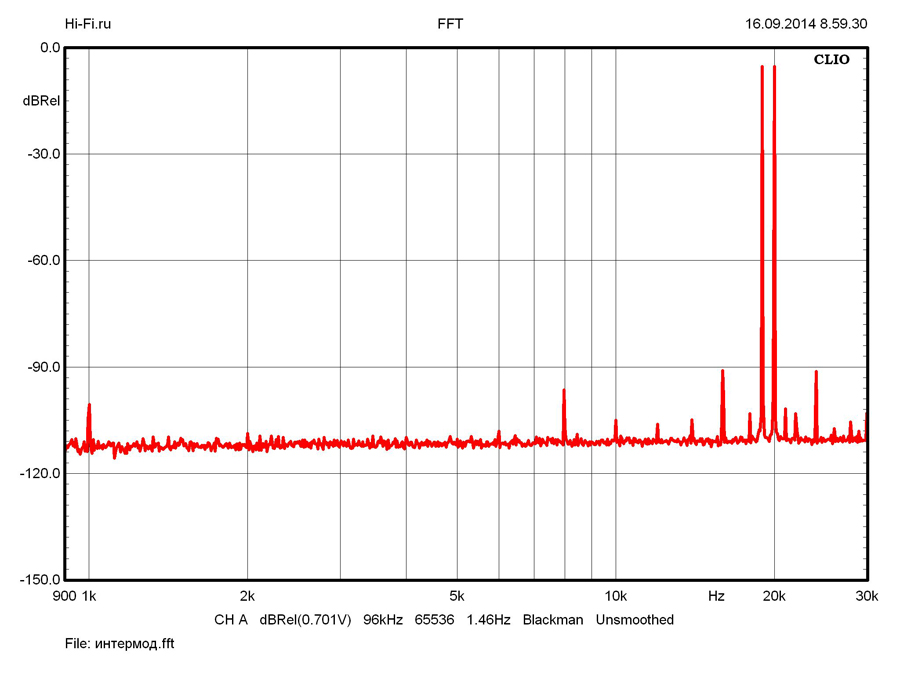900x675 pixels.
Task: Select the -30.0 y-axis tick label
Action: [x=43, y=154]
